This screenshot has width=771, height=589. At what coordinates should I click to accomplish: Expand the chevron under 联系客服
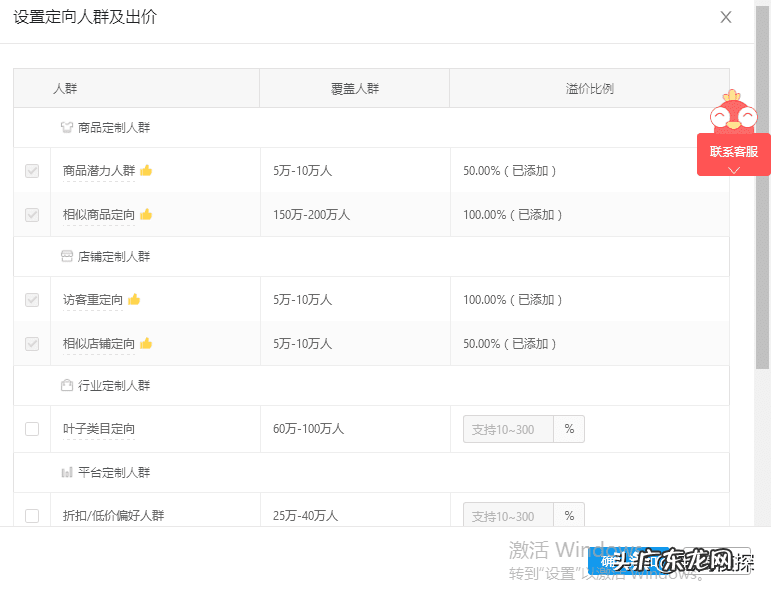[734, 170]
